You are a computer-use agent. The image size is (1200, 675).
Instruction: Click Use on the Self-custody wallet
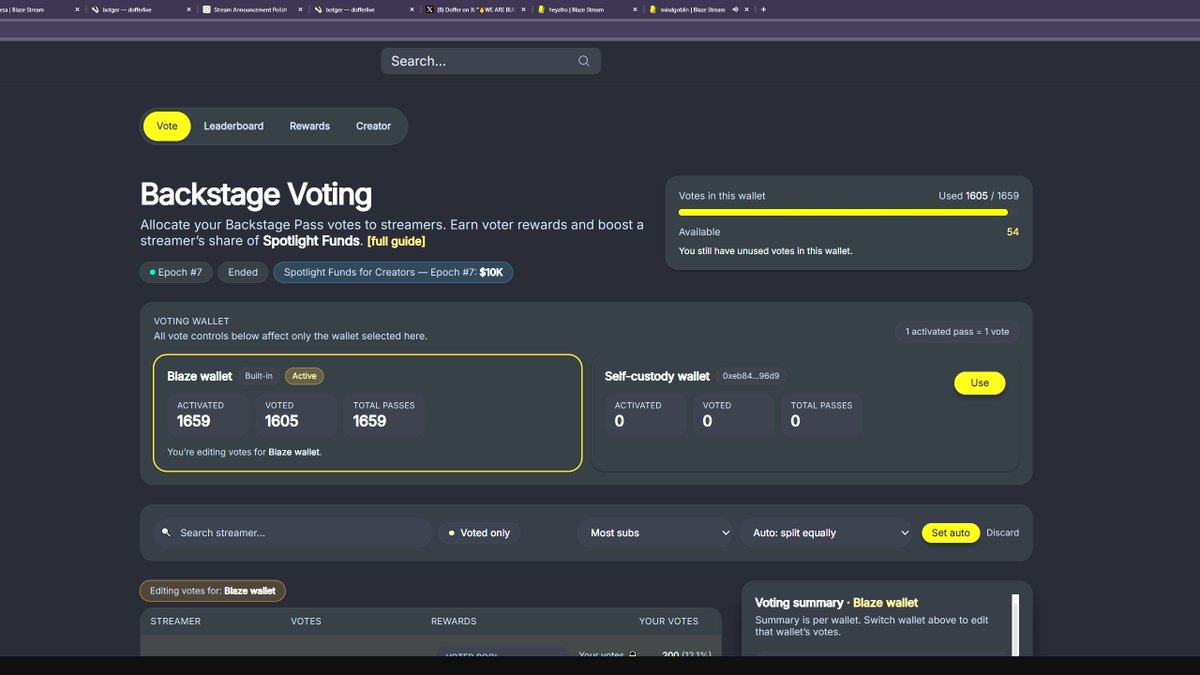pyautogui.click(x=979, y=382)
